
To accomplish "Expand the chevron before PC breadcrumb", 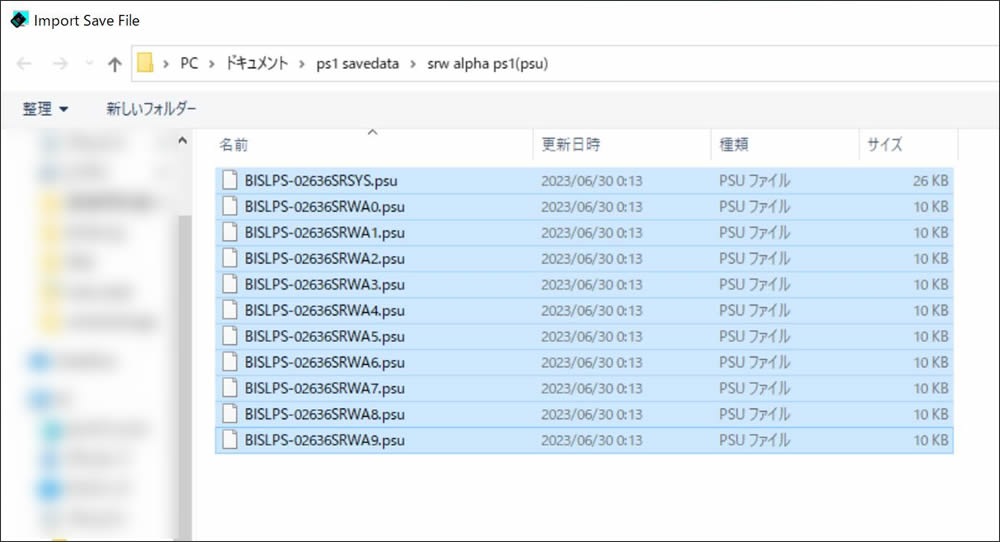I will pos(166,64).
